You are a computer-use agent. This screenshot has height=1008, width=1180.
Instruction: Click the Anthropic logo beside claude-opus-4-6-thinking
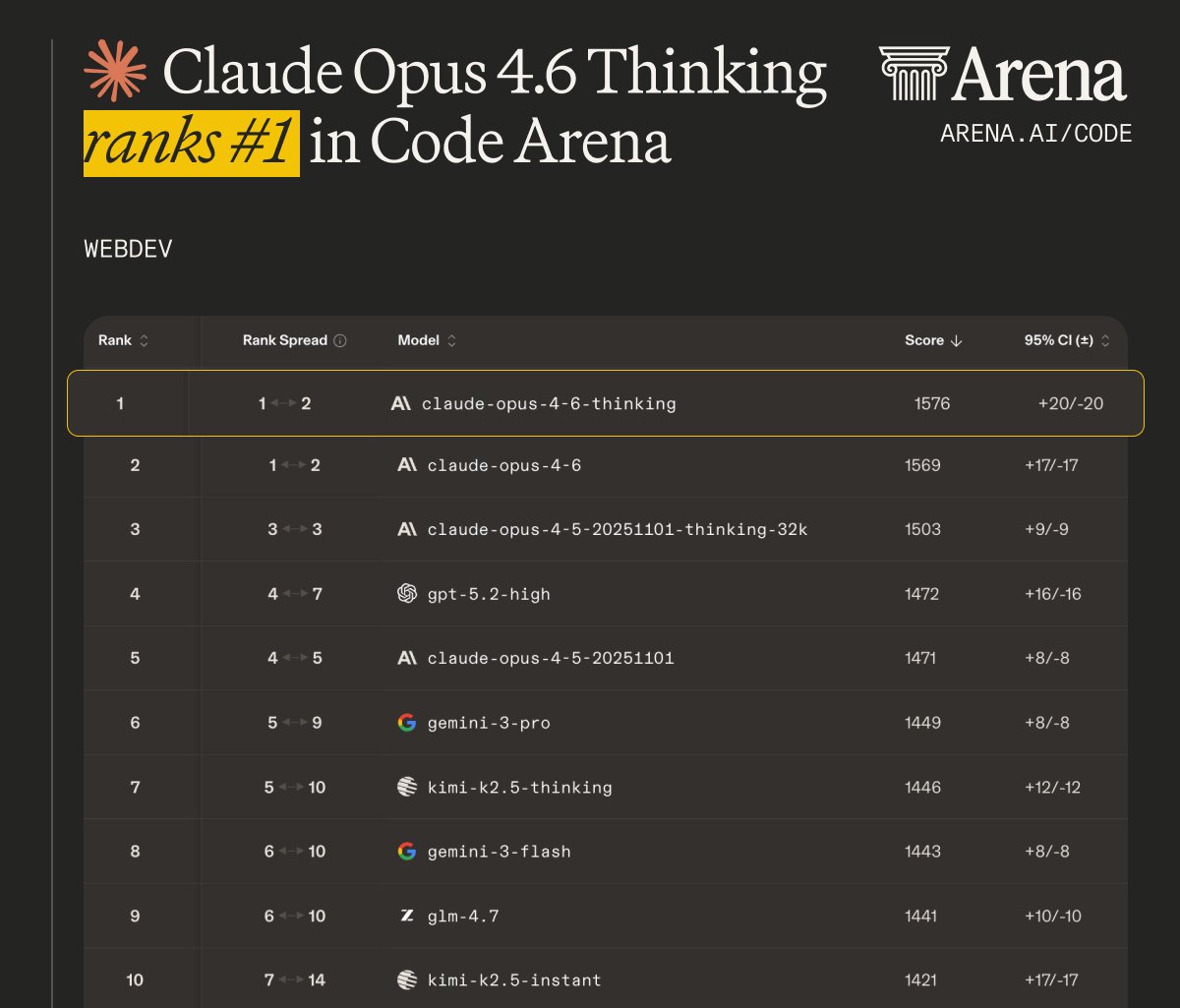[402, 402]
